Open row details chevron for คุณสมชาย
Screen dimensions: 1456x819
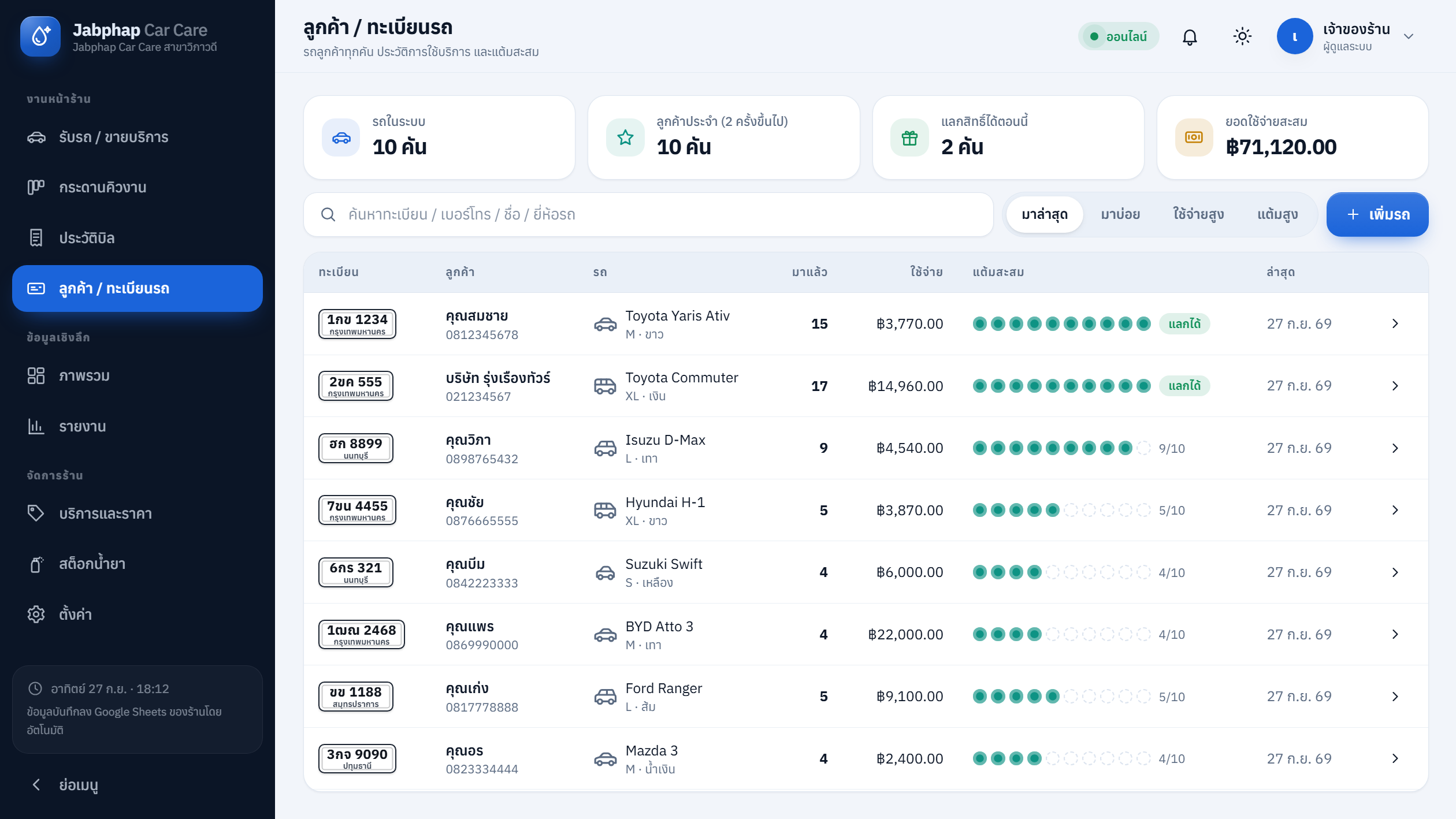click(1395, 324)
